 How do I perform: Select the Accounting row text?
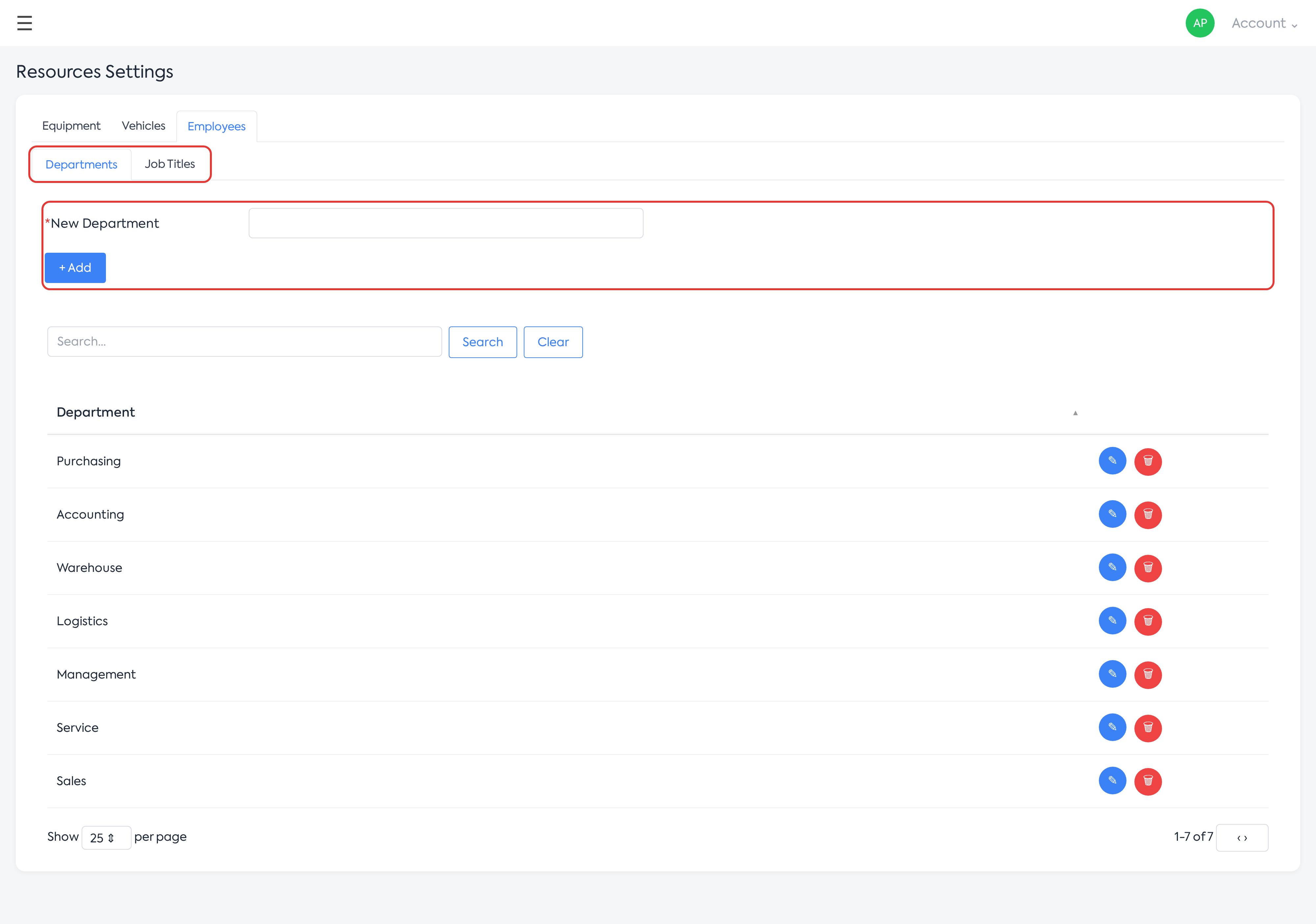(x=90, y=515)
